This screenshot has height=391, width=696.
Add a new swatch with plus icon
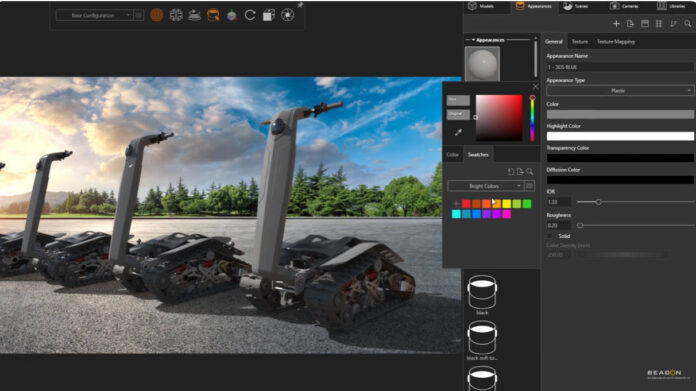[456, 204]
